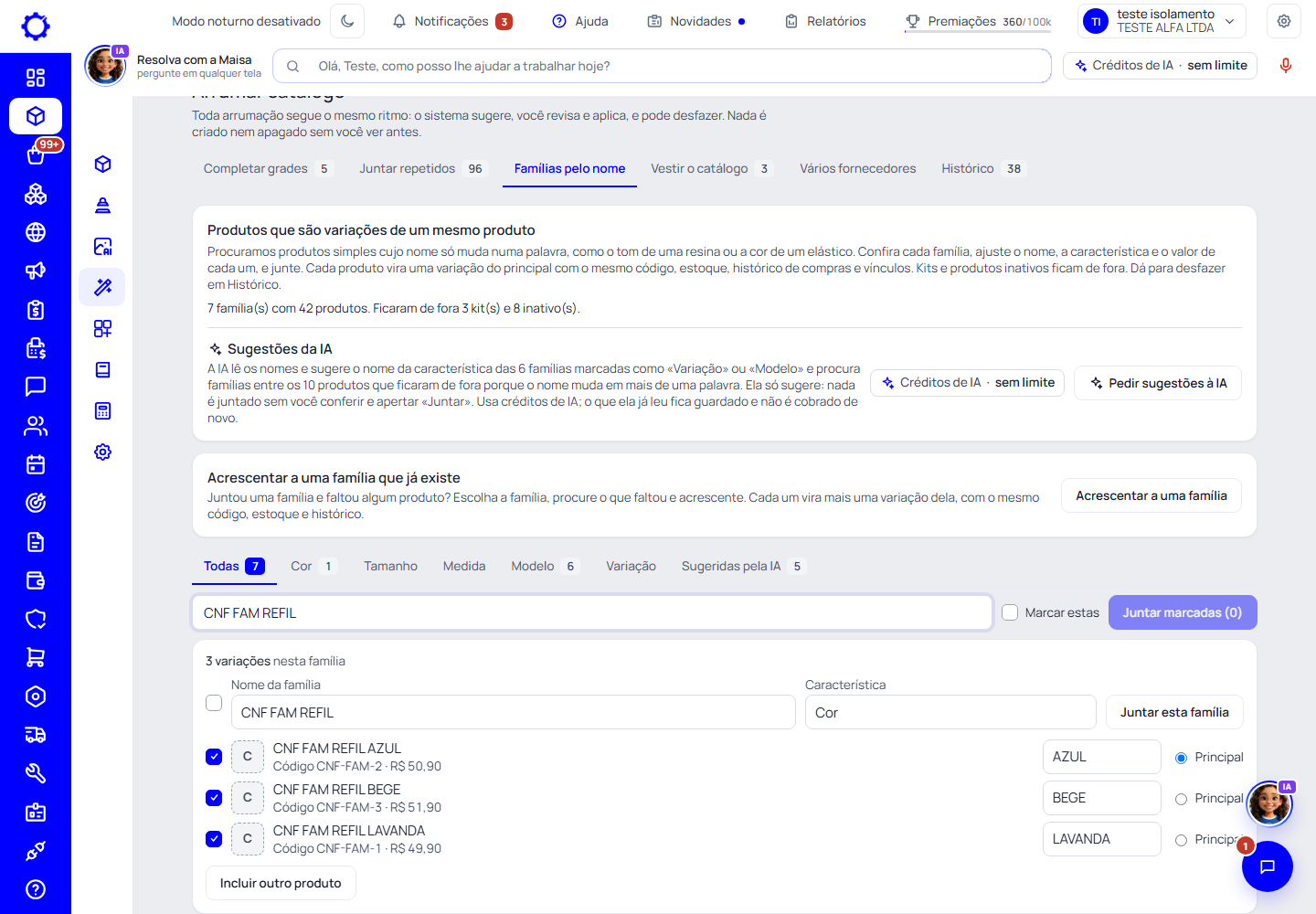The width and height of the screenshot is (1316, 914).
Task: Click the shopping bag icon with 99+ badge
Action: tap(36, 155)
